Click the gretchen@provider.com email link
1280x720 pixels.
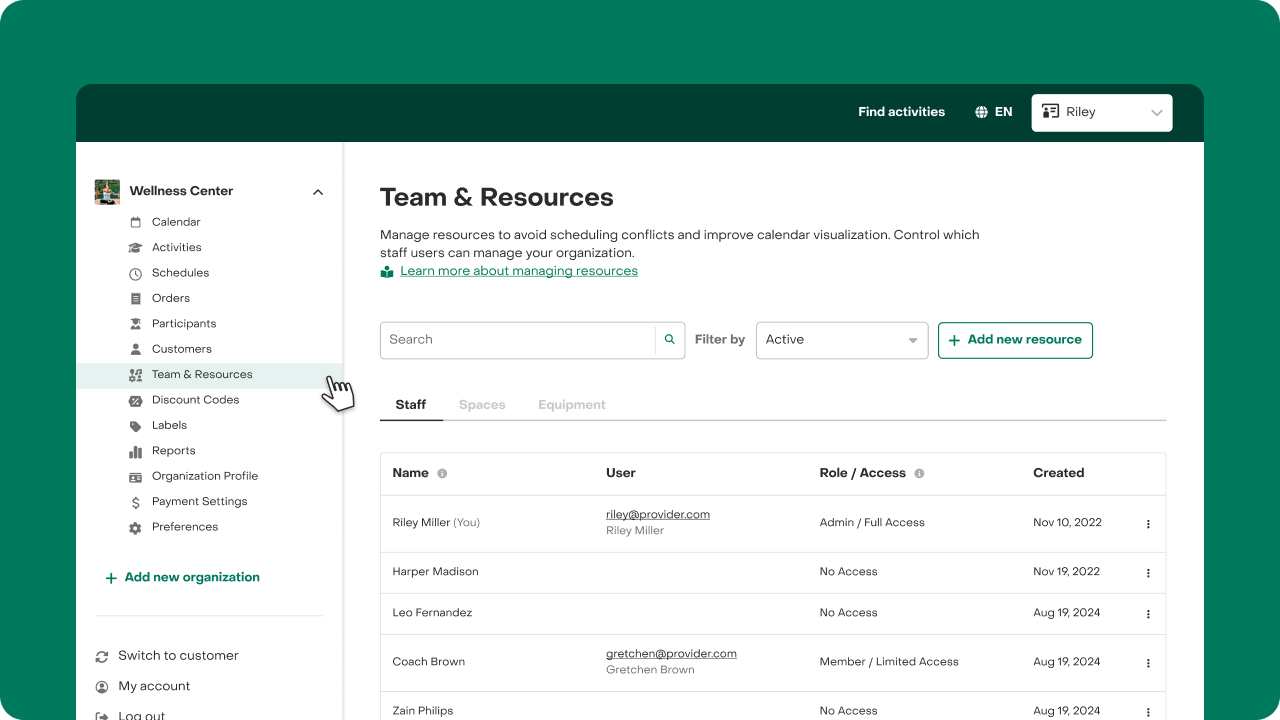tap(671, 654)
